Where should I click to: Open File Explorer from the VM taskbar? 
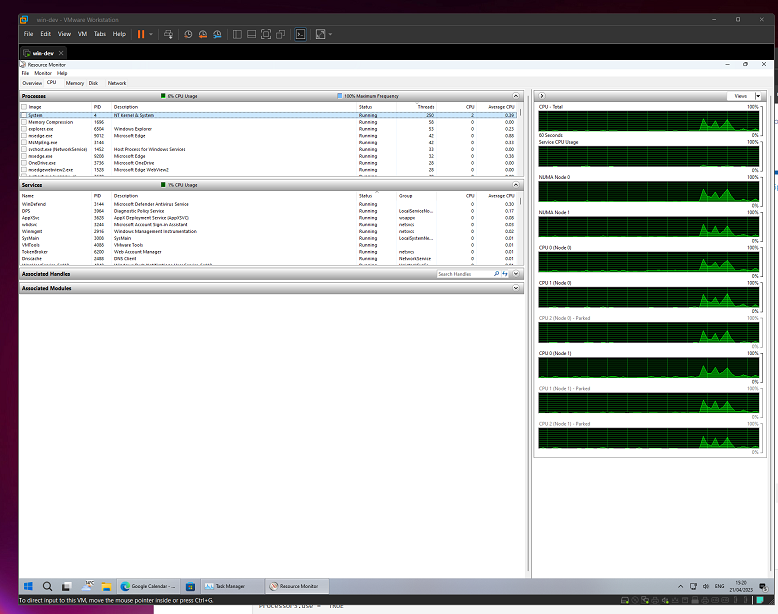pyautogui.click(x=106, y=586)
